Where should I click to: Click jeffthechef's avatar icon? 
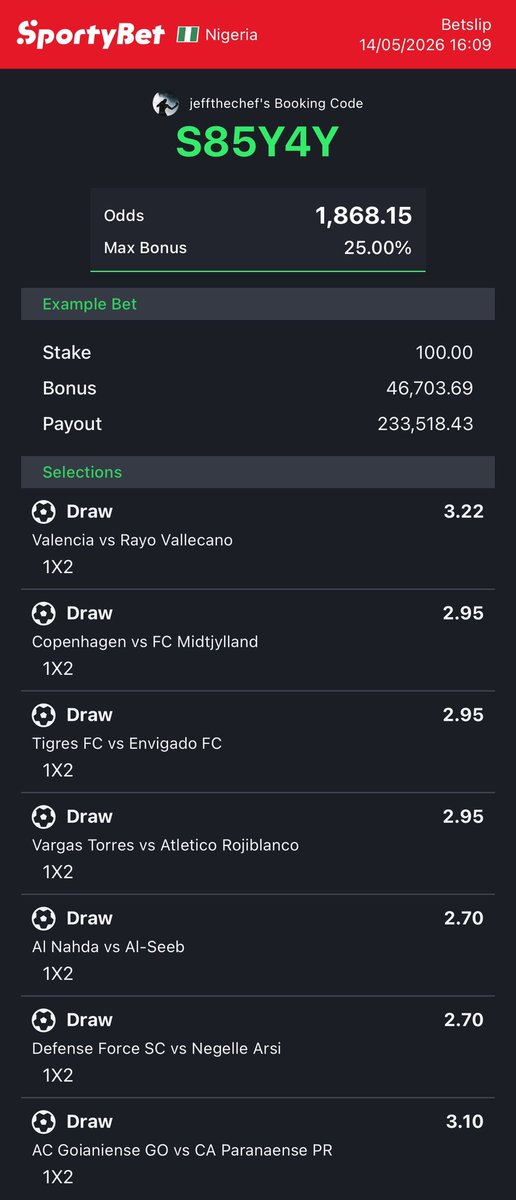coord(165,103)
